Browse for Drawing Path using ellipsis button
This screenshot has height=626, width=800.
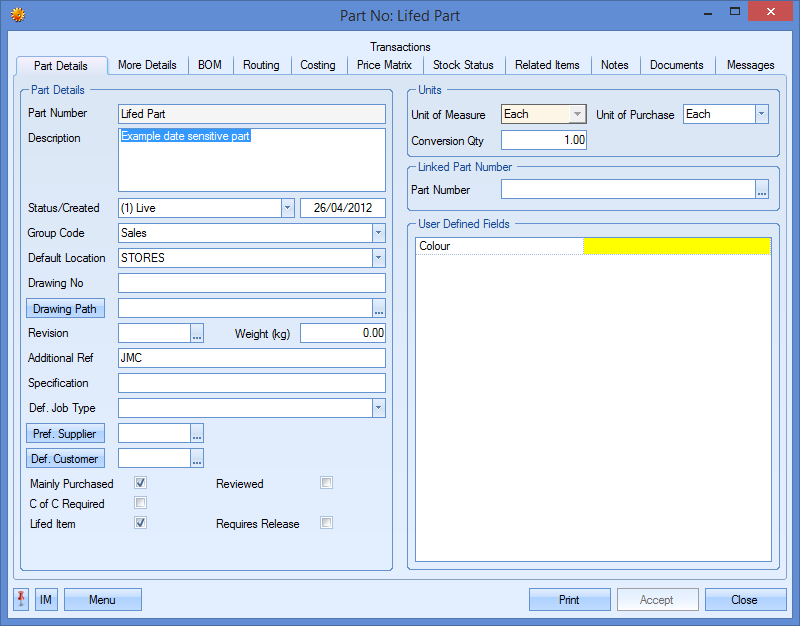click(379, 309)
